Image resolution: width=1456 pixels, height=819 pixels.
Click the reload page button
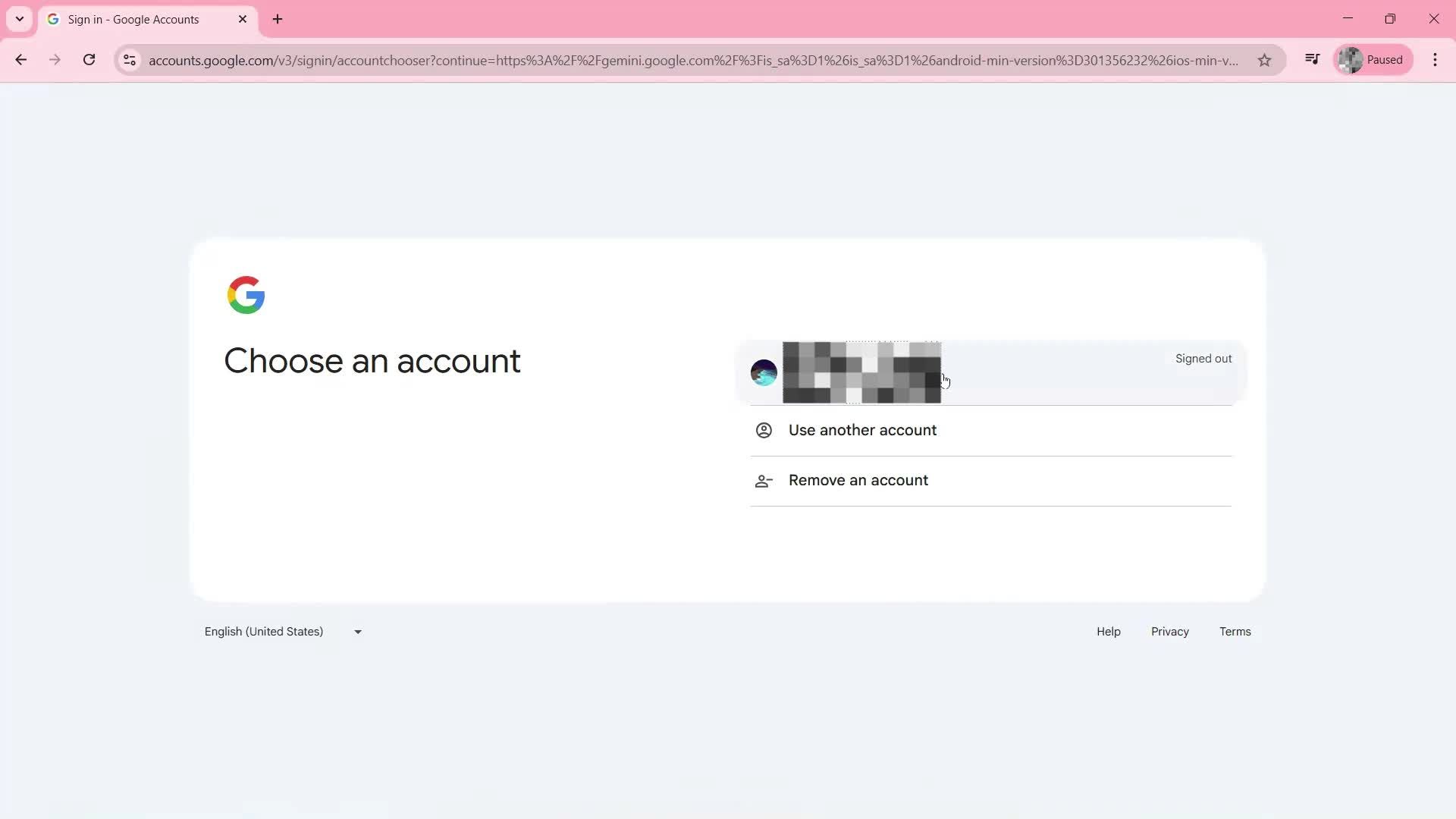(89, 60)
